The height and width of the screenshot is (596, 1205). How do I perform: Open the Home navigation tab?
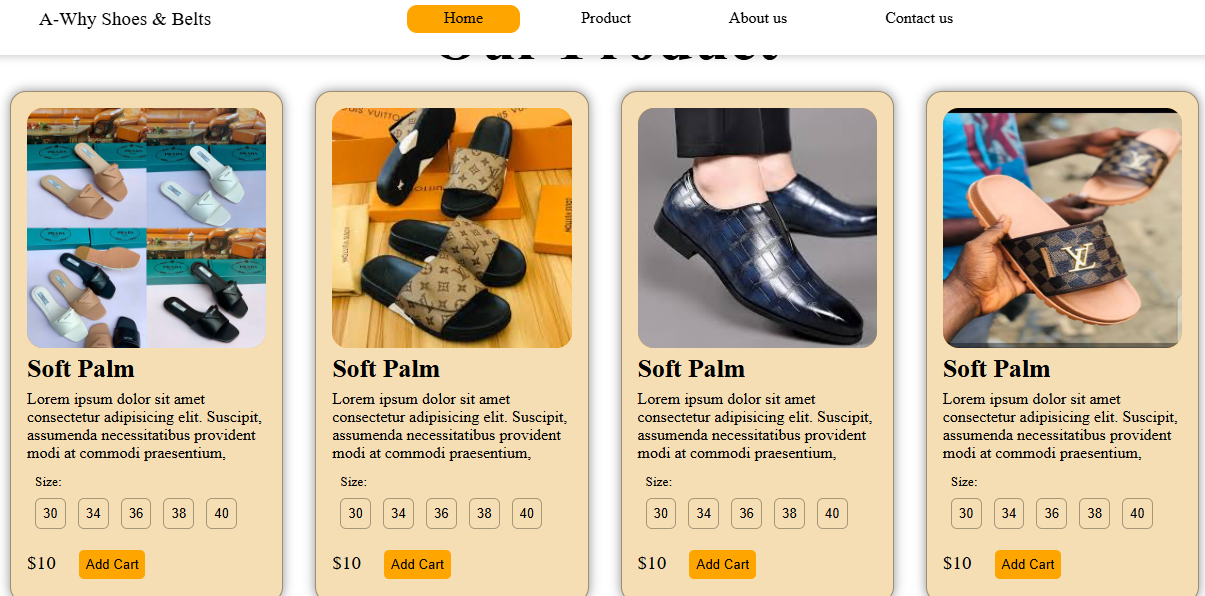click(463, 19)
